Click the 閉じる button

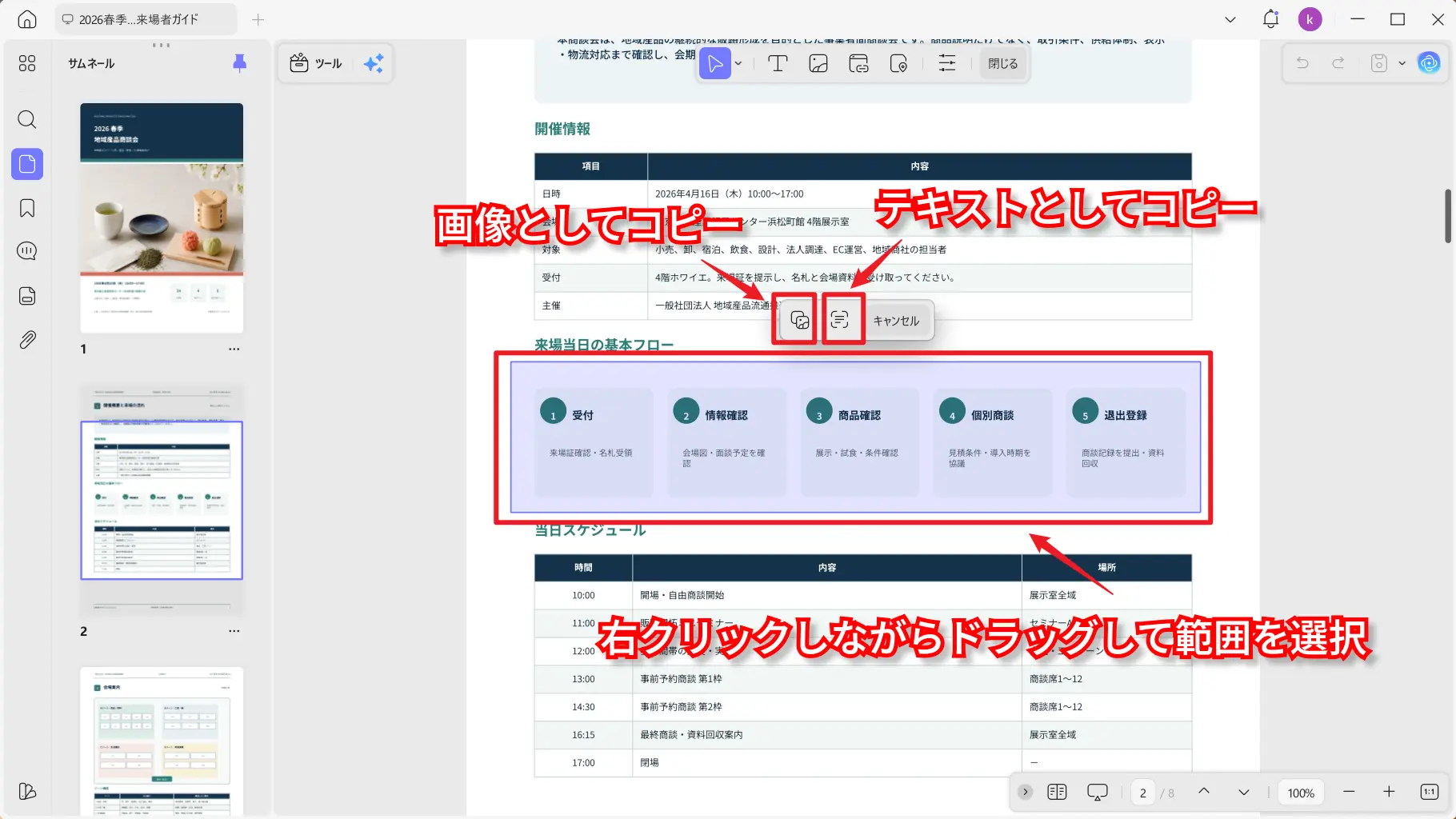click(1002, 63)
